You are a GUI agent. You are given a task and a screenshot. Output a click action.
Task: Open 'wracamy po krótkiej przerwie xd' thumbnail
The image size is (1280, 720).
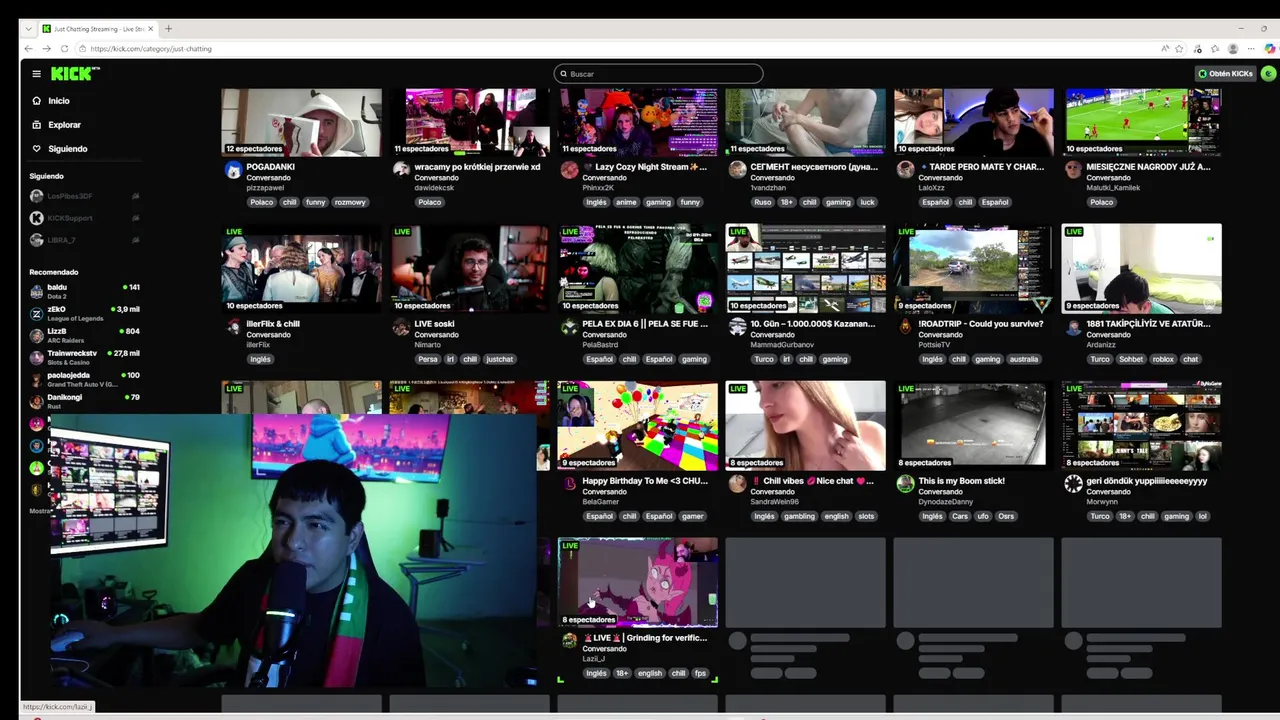[469, 122]
